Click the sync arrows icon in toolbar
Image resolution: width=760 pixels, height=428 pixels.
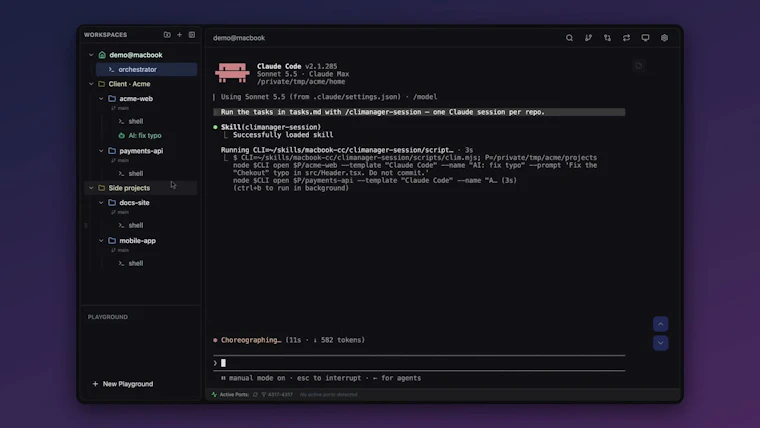click(x=626, y=38)
